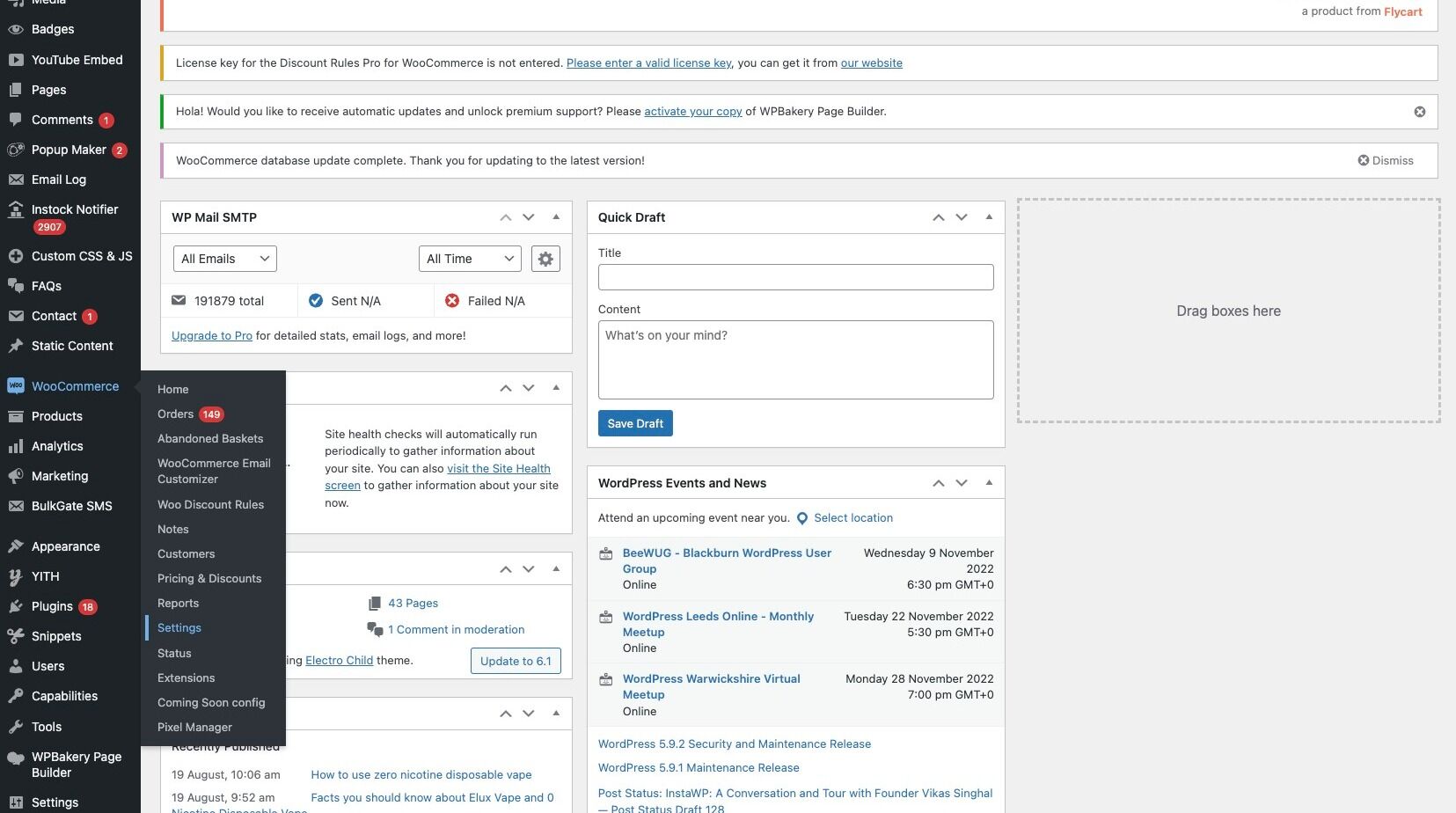Select the Analytics chart icon

pos(15,446)
